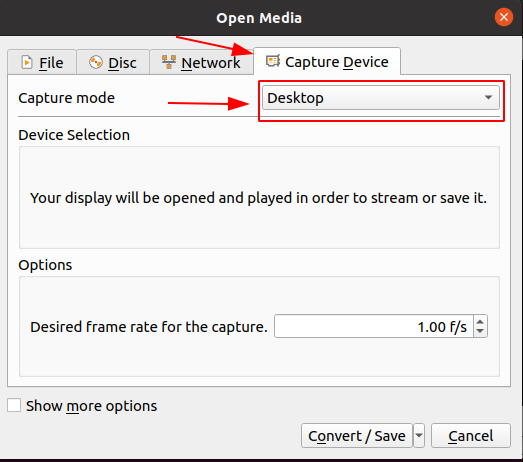Open the Network tab

coord(201,62)
